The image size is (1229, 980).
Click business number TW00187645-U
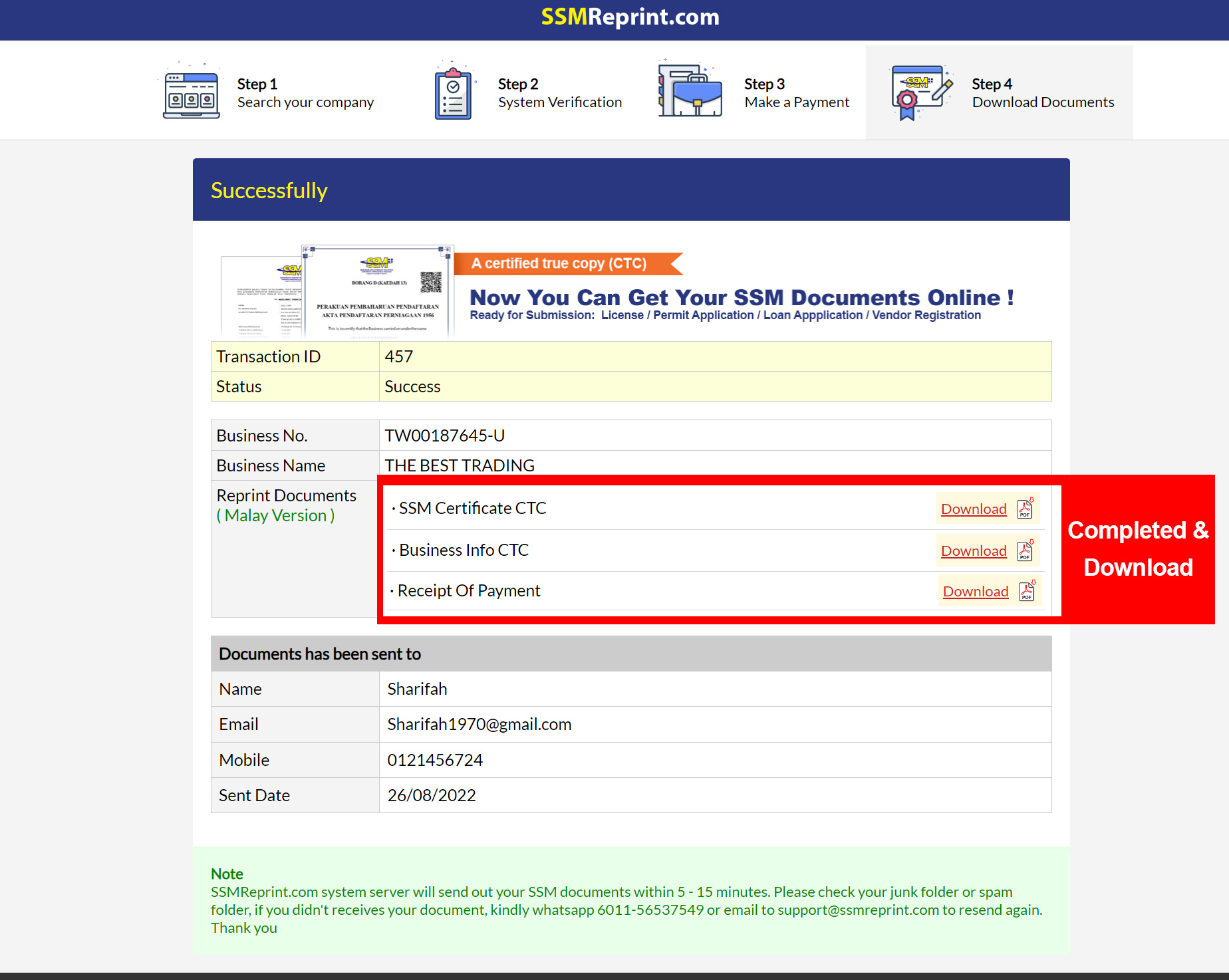pos(445,435)
